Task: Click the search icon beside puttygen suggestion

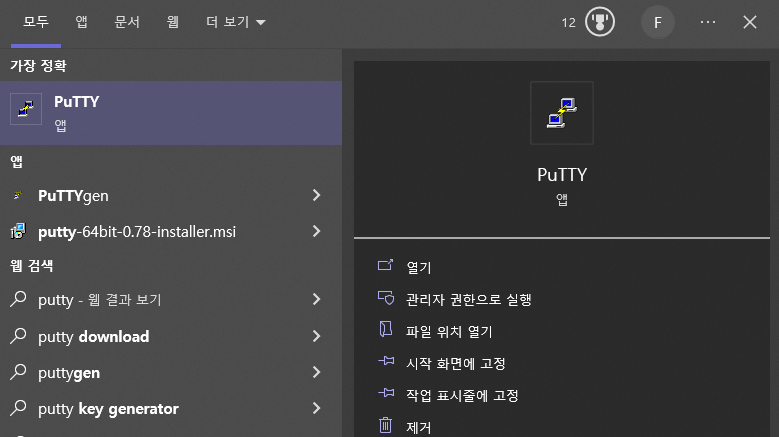Action: tap(18, 372)
